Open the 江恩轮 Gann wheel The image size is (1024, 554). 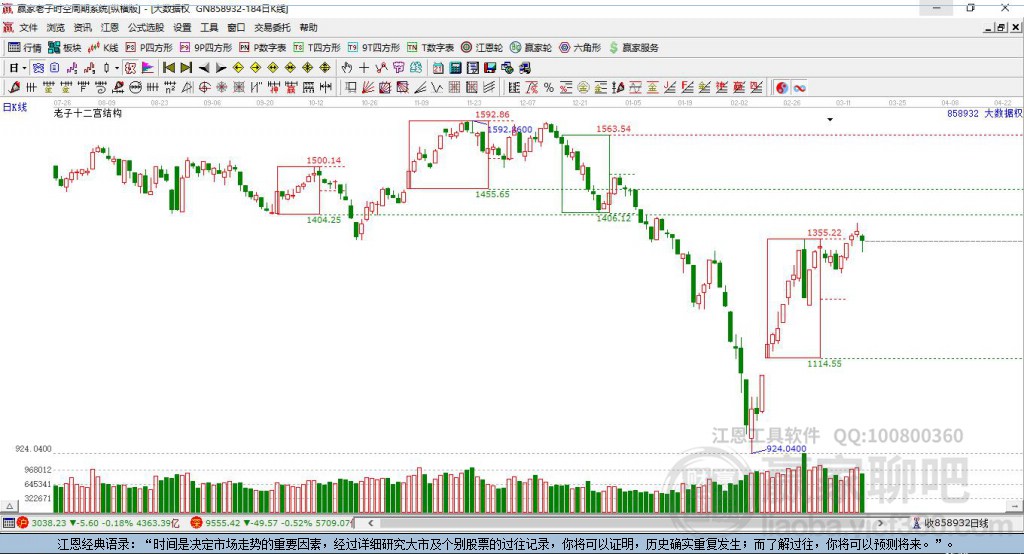(482, 48)
